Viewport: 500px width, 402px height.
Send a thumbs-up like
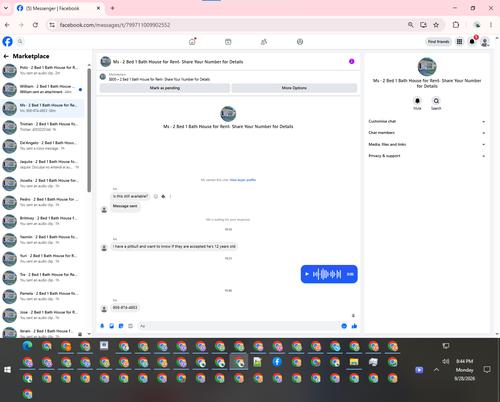(x=354, y=326)
